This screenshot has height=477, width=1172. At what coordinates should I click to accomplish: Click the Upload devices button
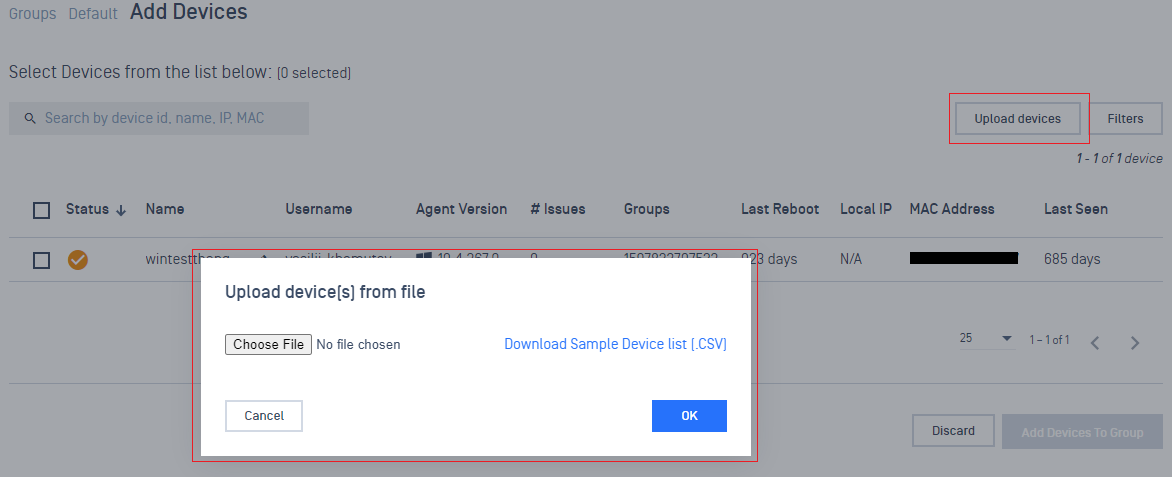[1017, 118]
